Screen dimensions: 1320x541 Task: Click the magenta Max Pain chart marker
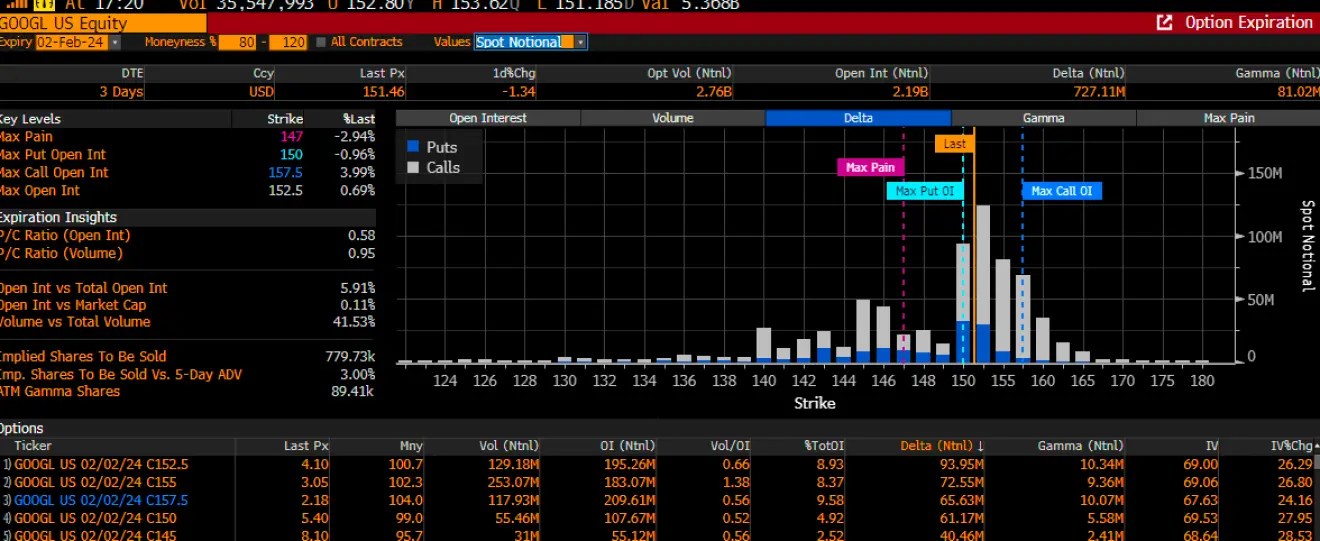870,167
